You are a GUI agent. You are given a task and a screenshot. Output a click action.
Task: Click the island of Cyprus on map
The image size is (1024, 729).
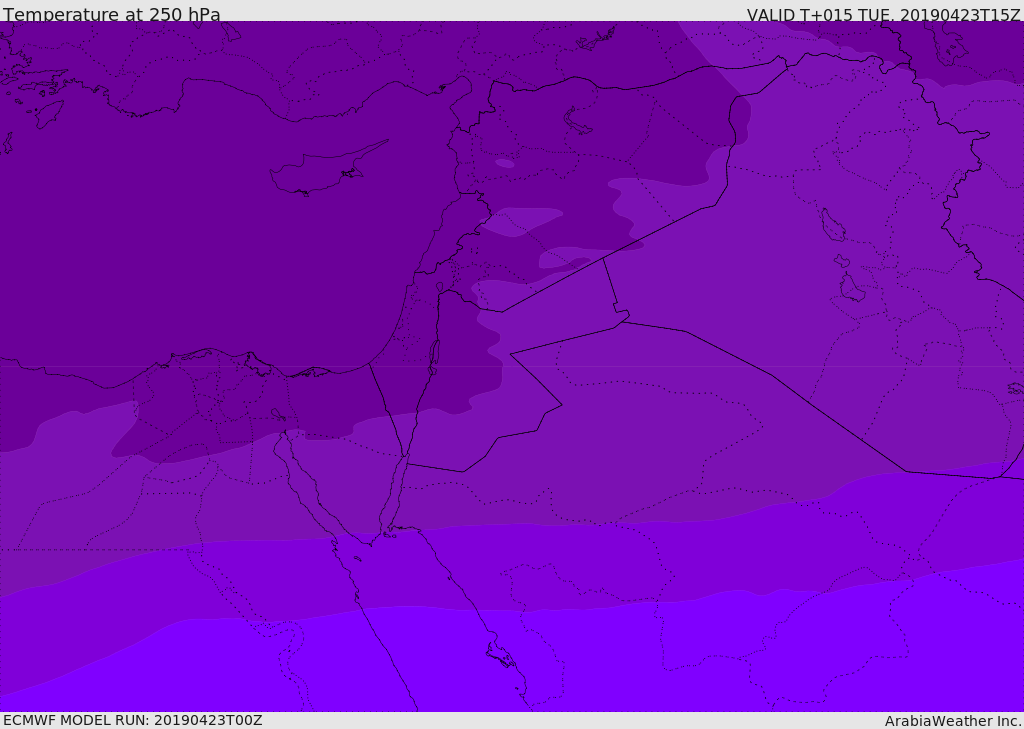(330, 168)
